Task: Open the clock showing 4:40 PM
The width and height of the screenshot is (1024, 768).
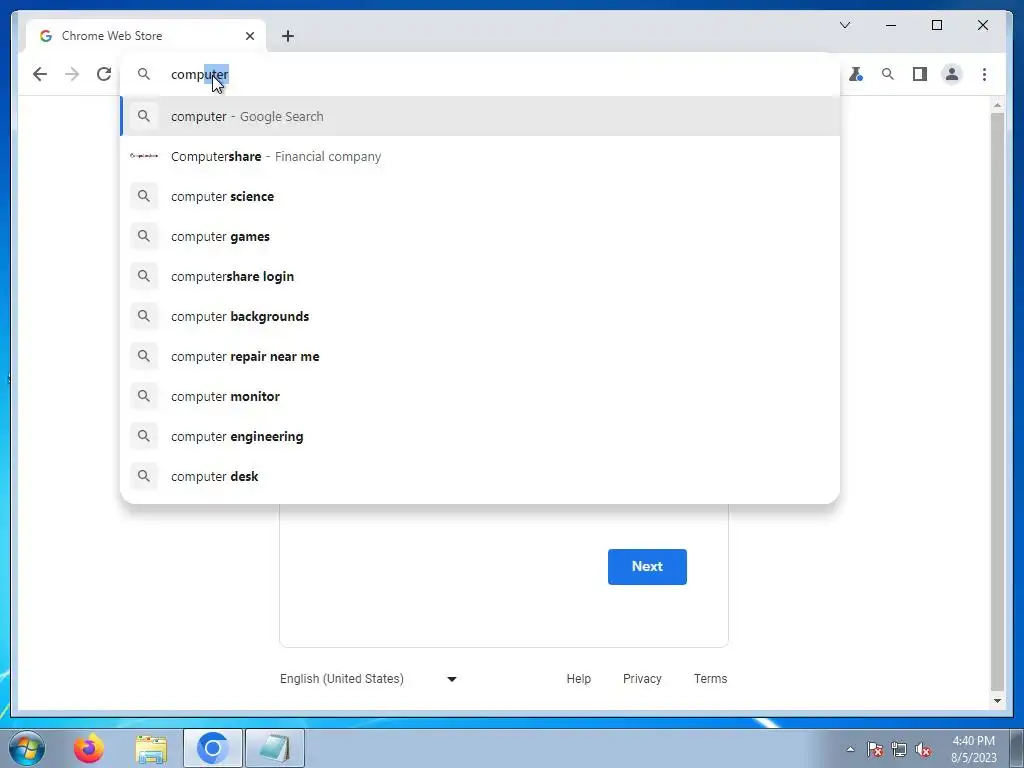Action: click(x=973, y=749)
